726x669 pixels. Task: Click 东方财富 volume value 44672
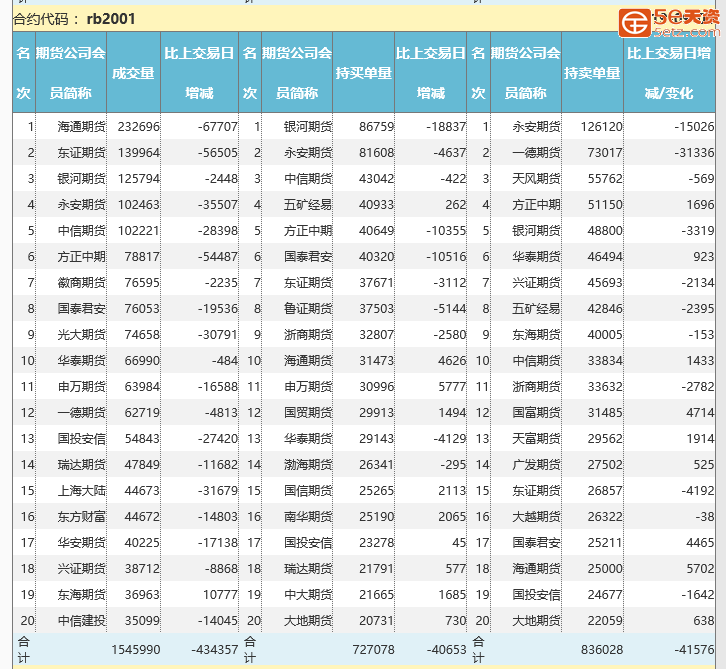tap(142, 516)
